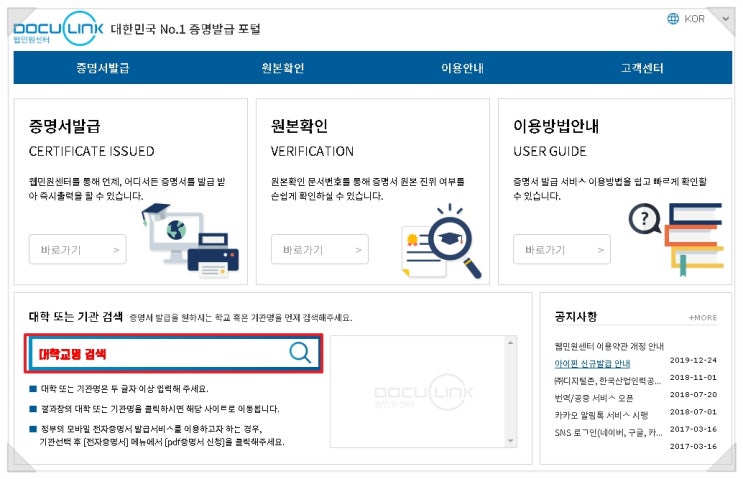Click the magnifier certificate illustration

coord(441,241)
